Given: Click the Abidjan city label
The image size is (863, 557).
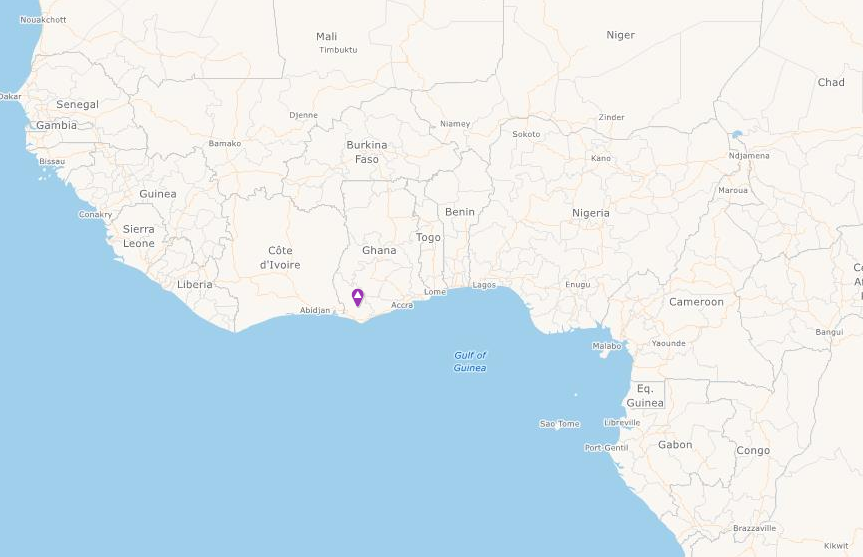Looking at the screenshot, I should point(315,310).
